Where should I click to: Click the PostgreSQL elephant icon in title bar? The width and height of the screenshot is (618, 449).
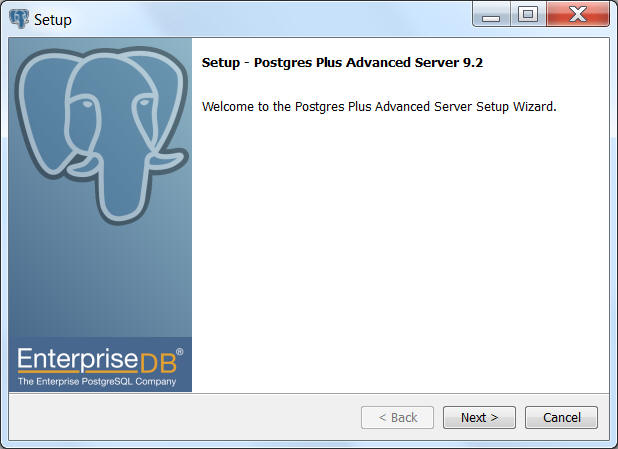[19, 19]
